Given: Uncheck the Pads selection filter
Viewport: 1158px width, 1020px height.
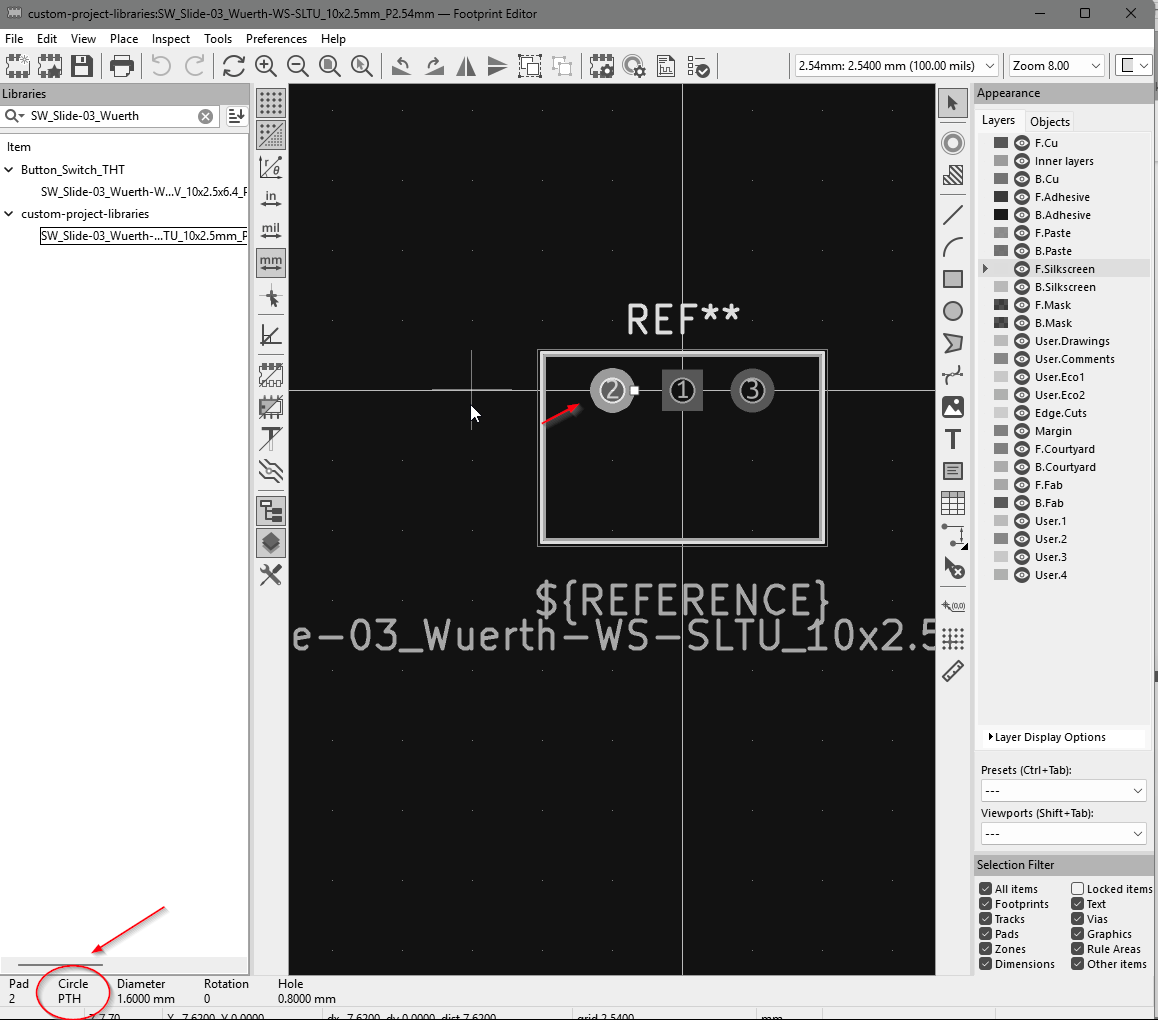Looking at the screenshot, I should tap(985, 934).
